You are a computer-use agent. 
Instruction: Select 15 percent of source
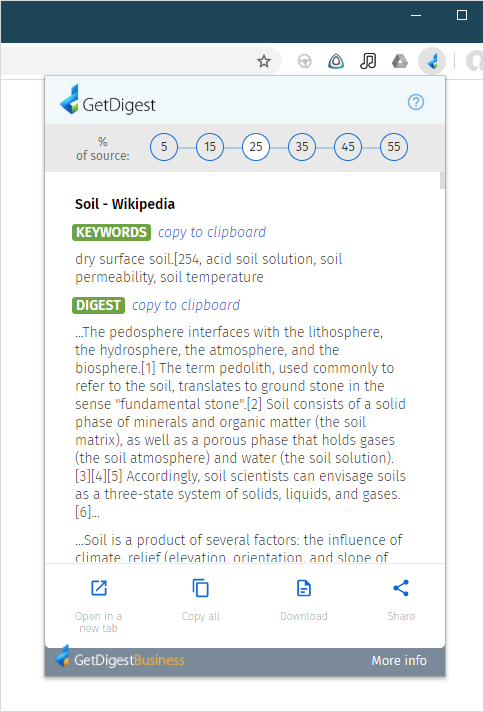point(210,147)
